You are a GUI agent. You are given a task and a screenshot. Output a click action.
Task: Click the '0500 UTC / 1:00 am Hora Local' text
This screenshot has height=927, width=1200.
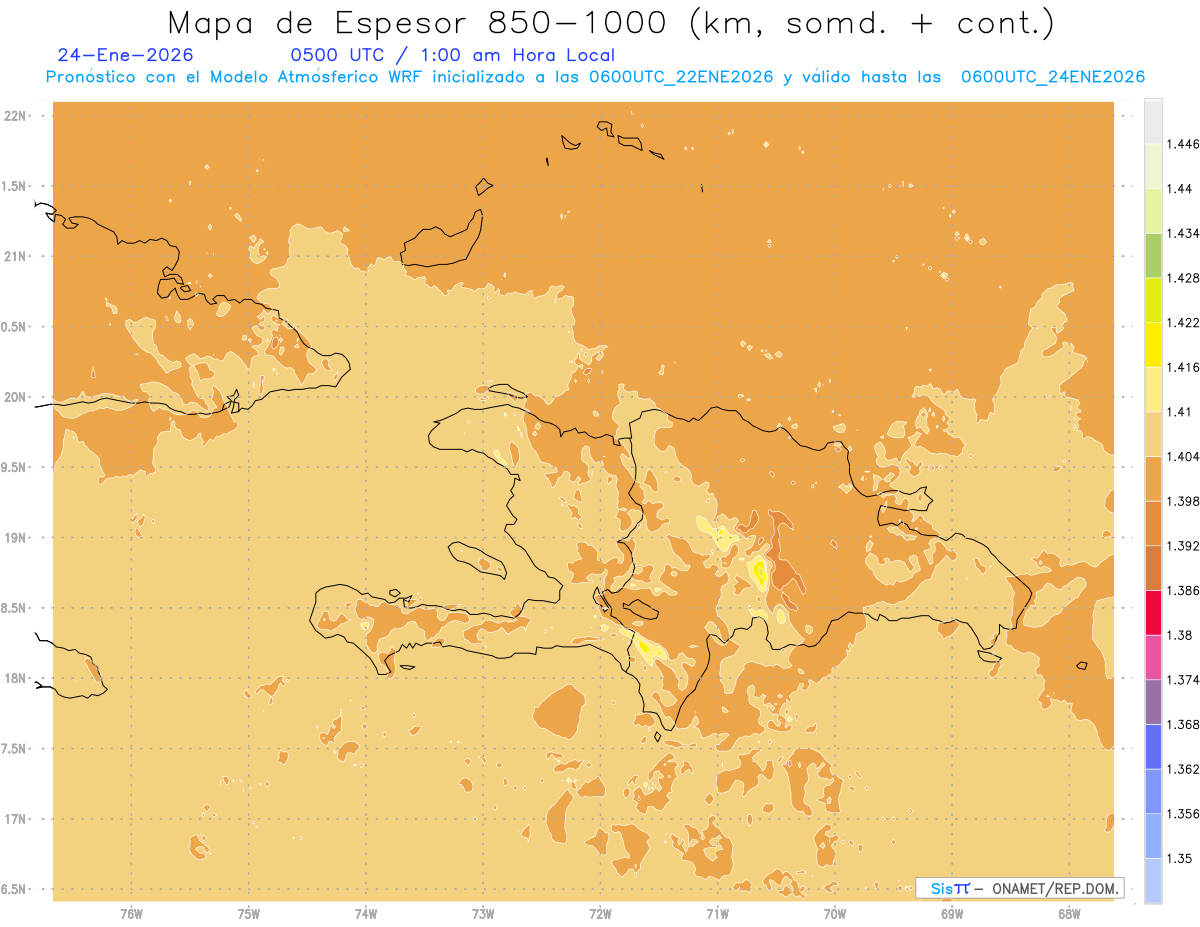452,55
